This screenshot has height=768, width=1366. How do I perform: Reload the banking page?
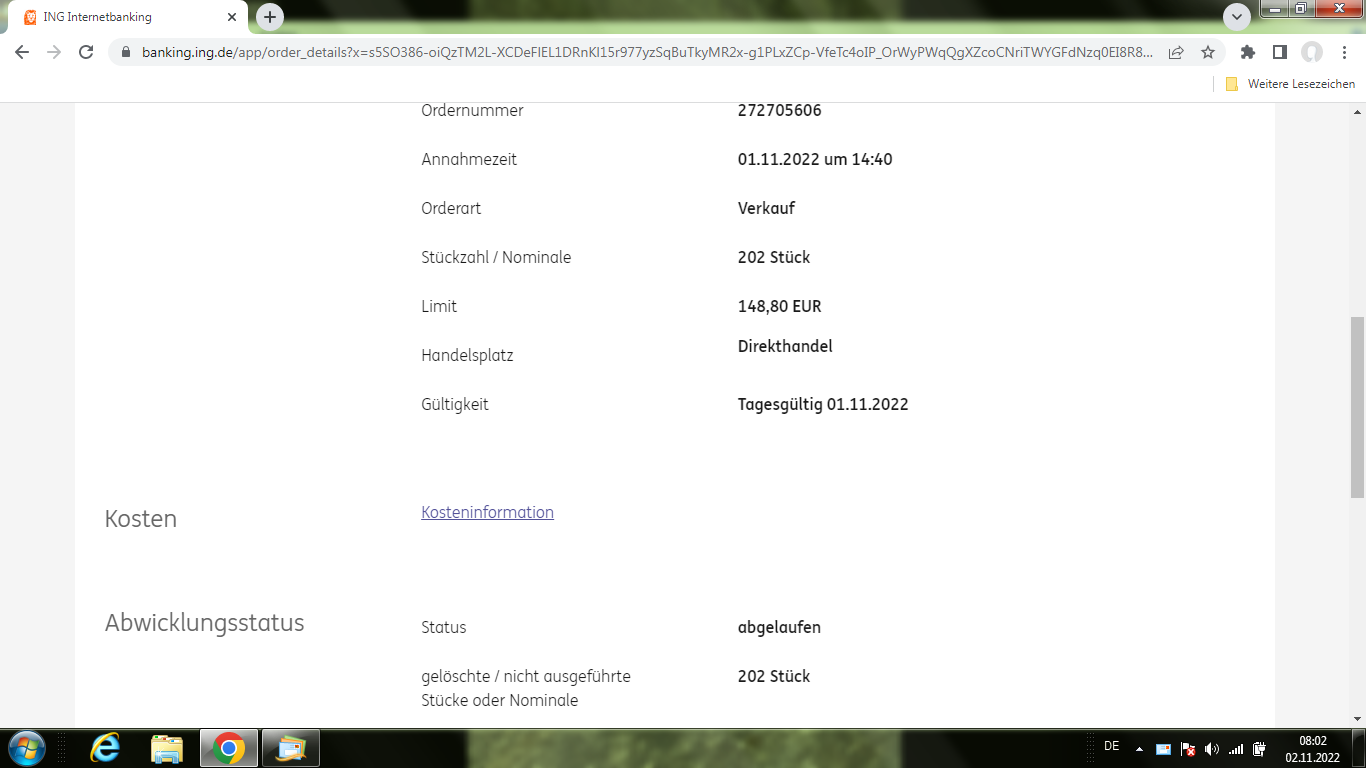85,52
